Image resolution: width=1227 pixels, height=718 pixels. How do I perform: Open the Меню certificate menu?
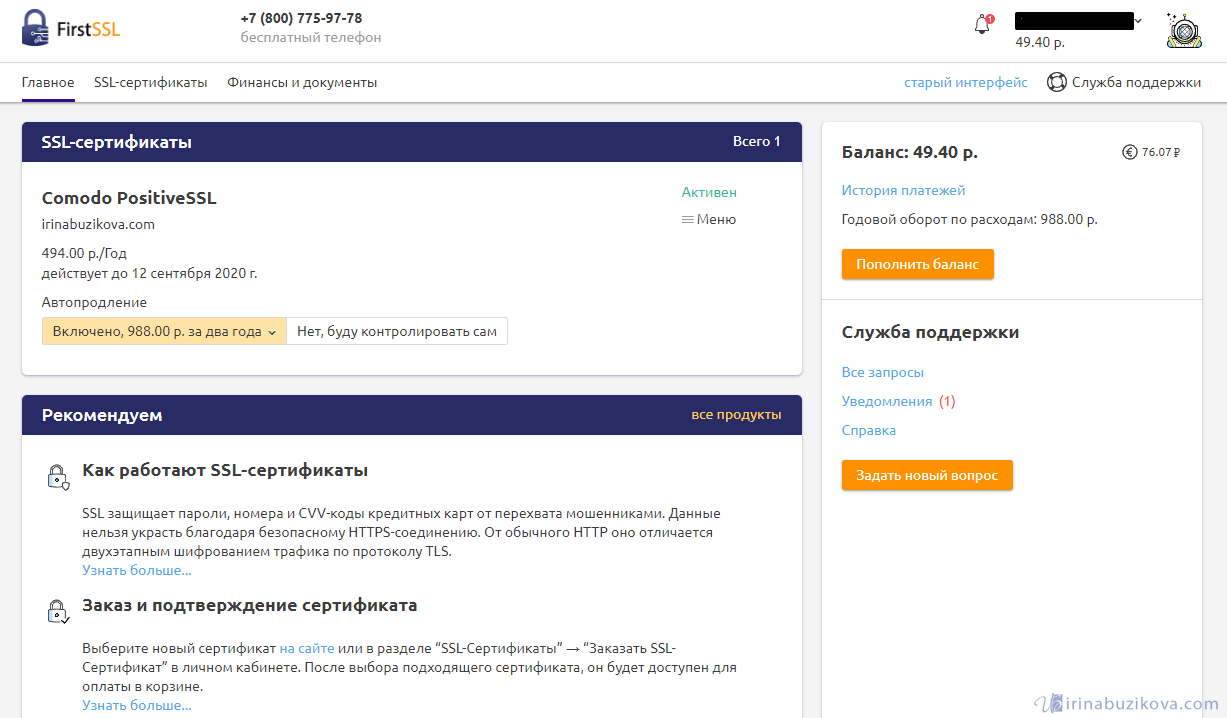pyautogui.click(x=716, y=220)
